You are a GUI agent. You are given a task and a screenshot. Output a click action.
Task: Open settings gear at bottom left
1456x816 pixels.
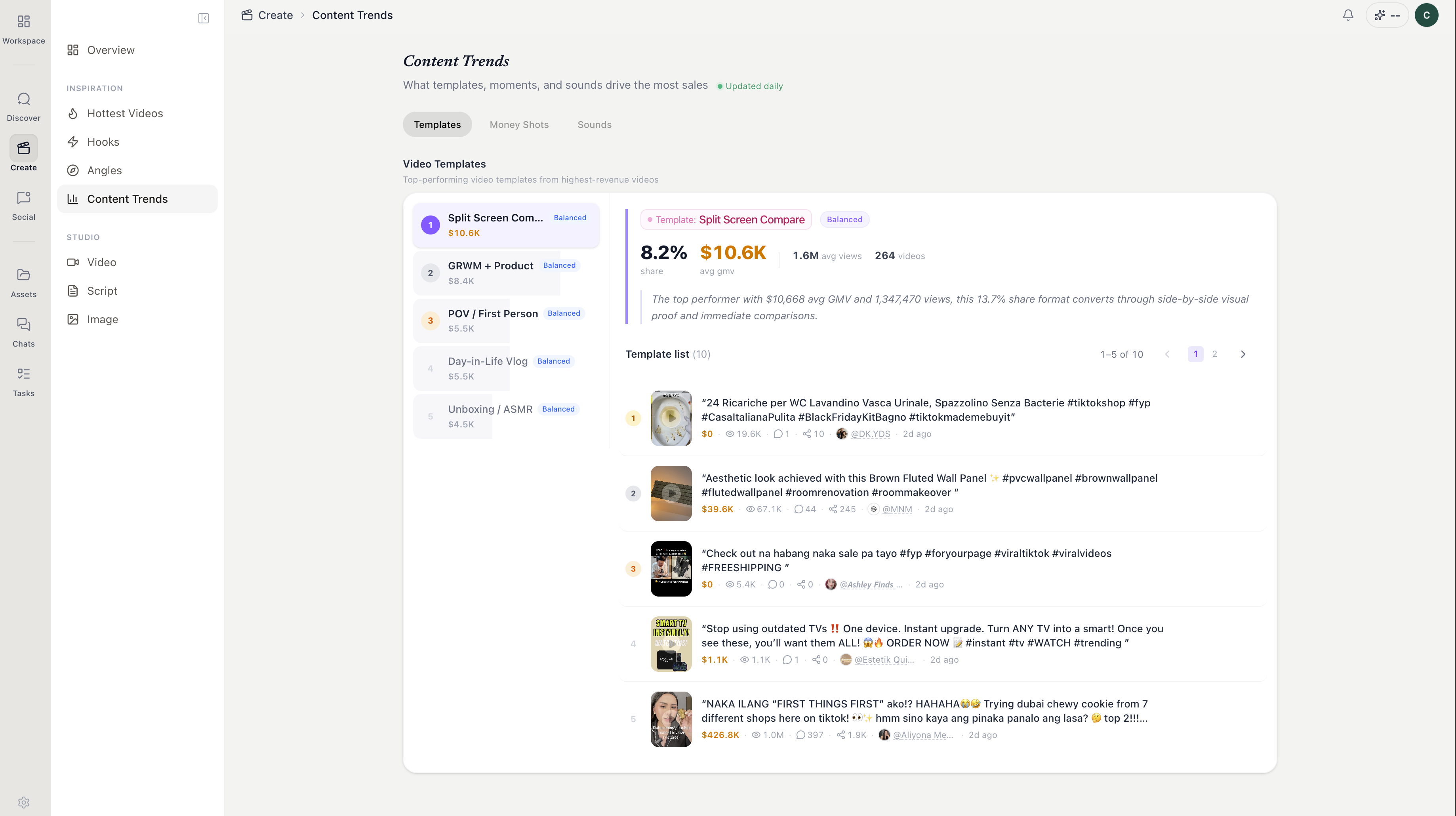pos(23,803)
